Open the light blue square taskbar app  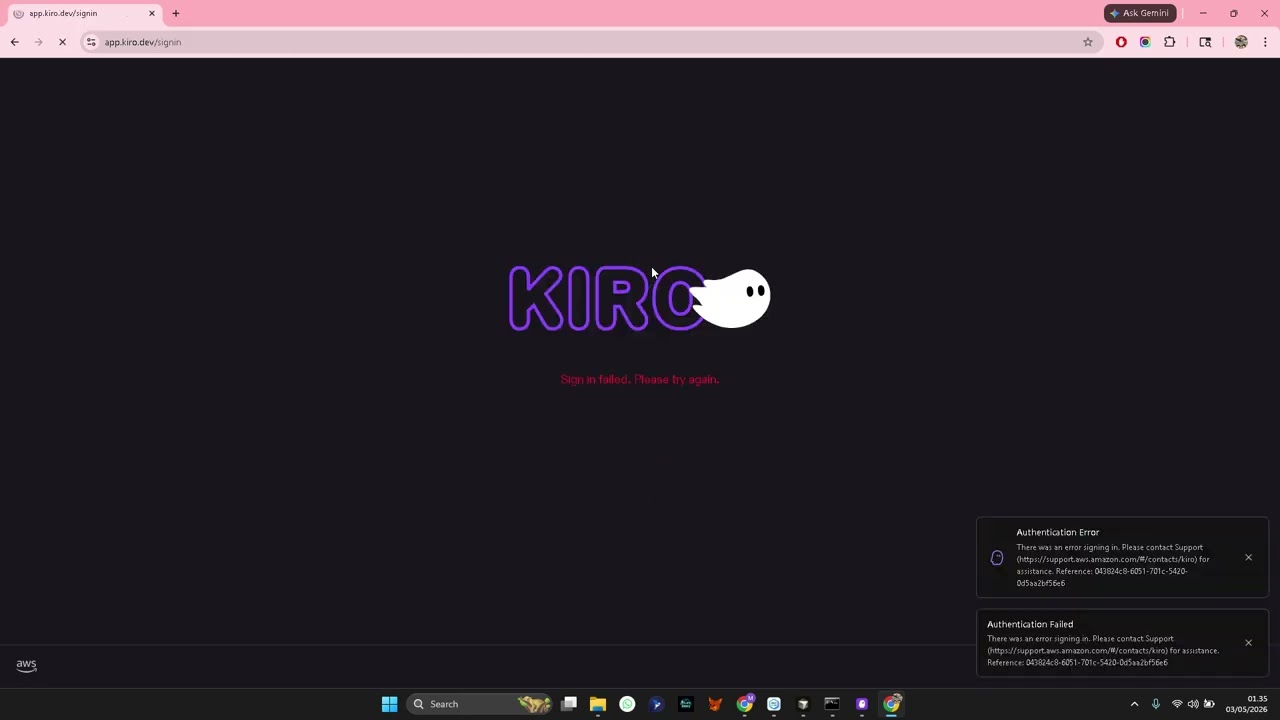[774, 704]
